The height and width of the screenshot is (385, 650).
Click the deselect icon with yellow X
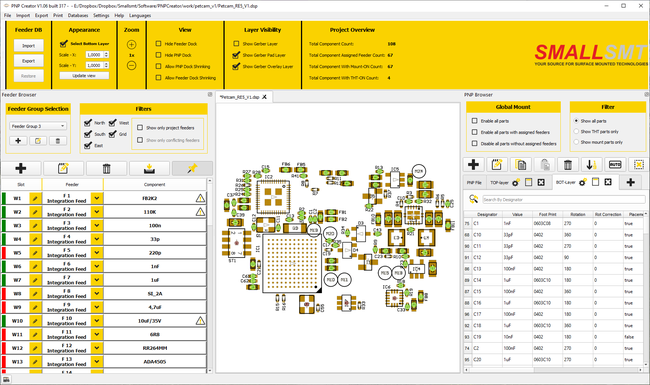point(639,165)
